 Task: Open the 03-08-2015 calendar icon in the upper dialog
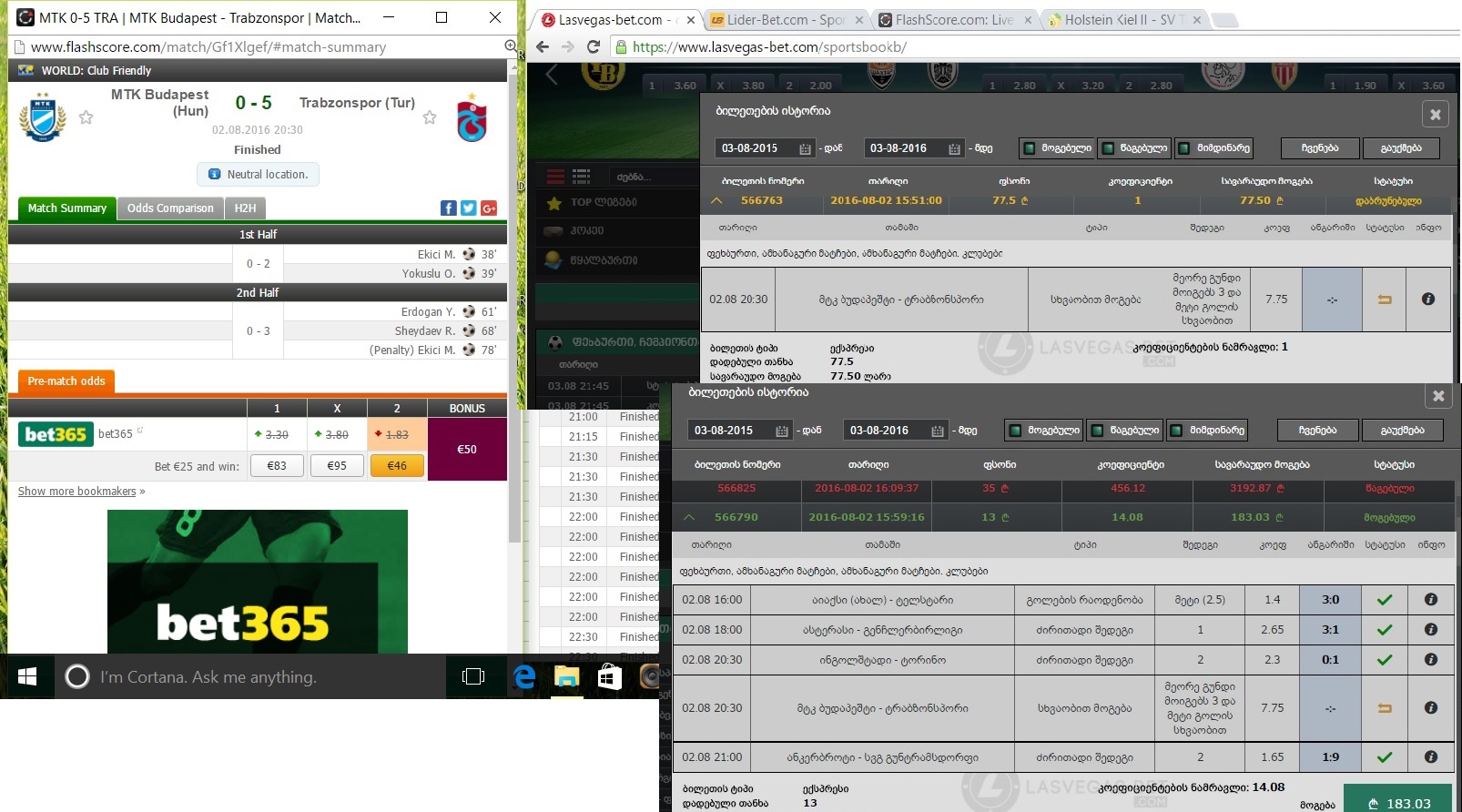(x=805, y=148)
